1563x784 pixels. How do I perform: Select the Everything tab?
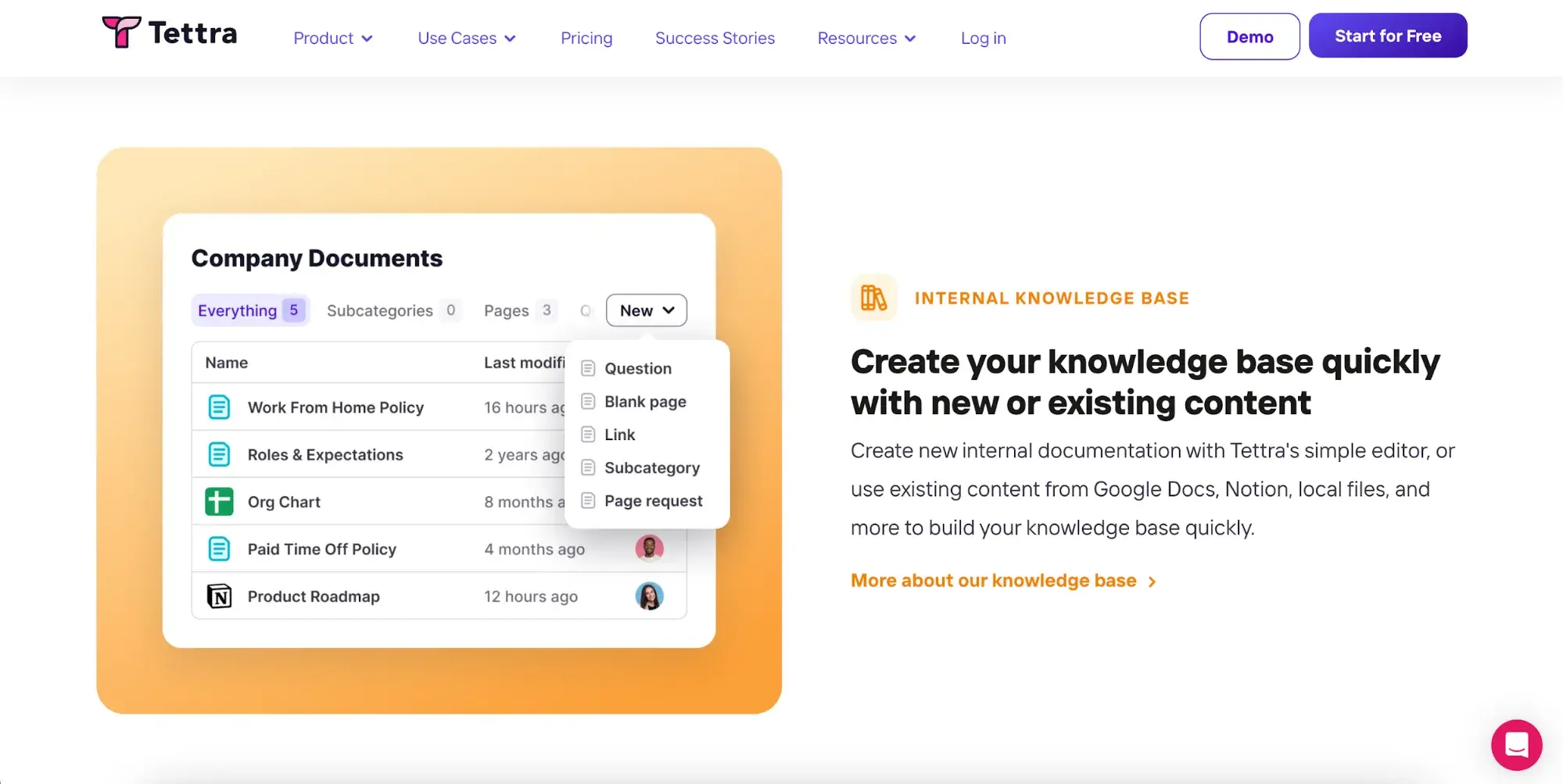click(x=249, y=310)
